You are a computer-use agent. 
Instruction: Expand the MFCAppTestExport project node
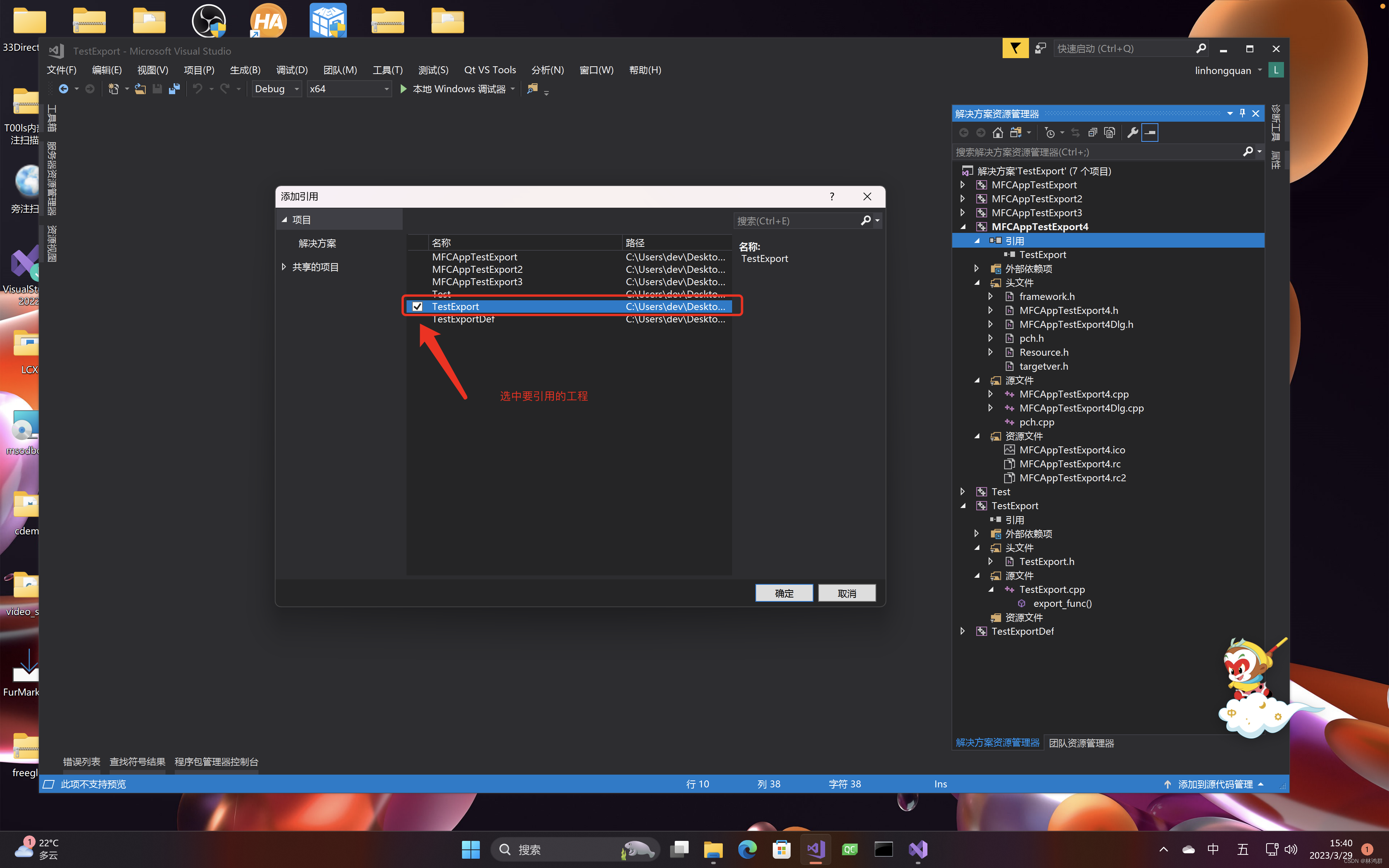(x=963, y=185)
